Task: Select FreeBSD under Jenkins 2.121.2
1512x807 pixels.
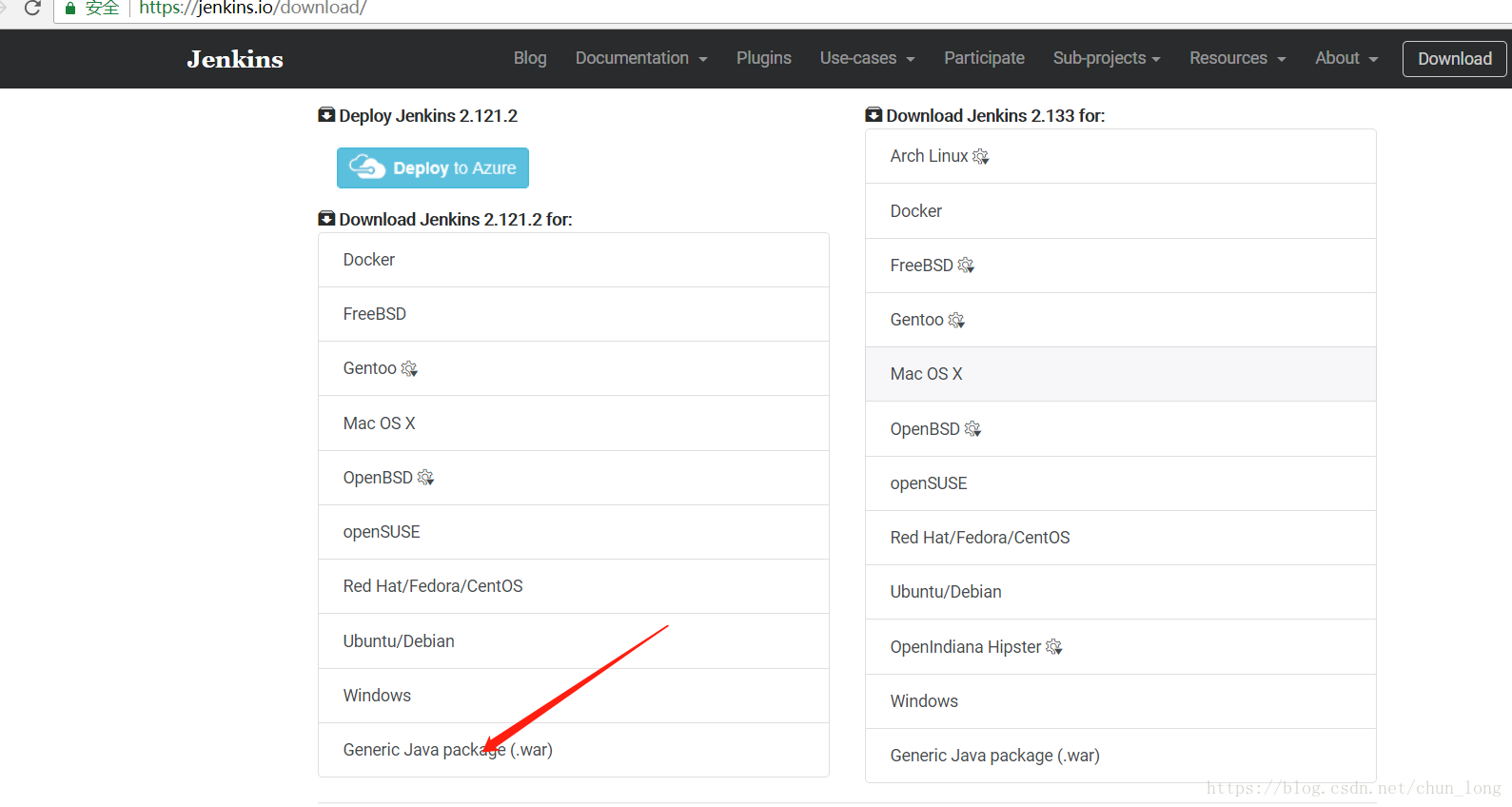Action: point(574,314)
